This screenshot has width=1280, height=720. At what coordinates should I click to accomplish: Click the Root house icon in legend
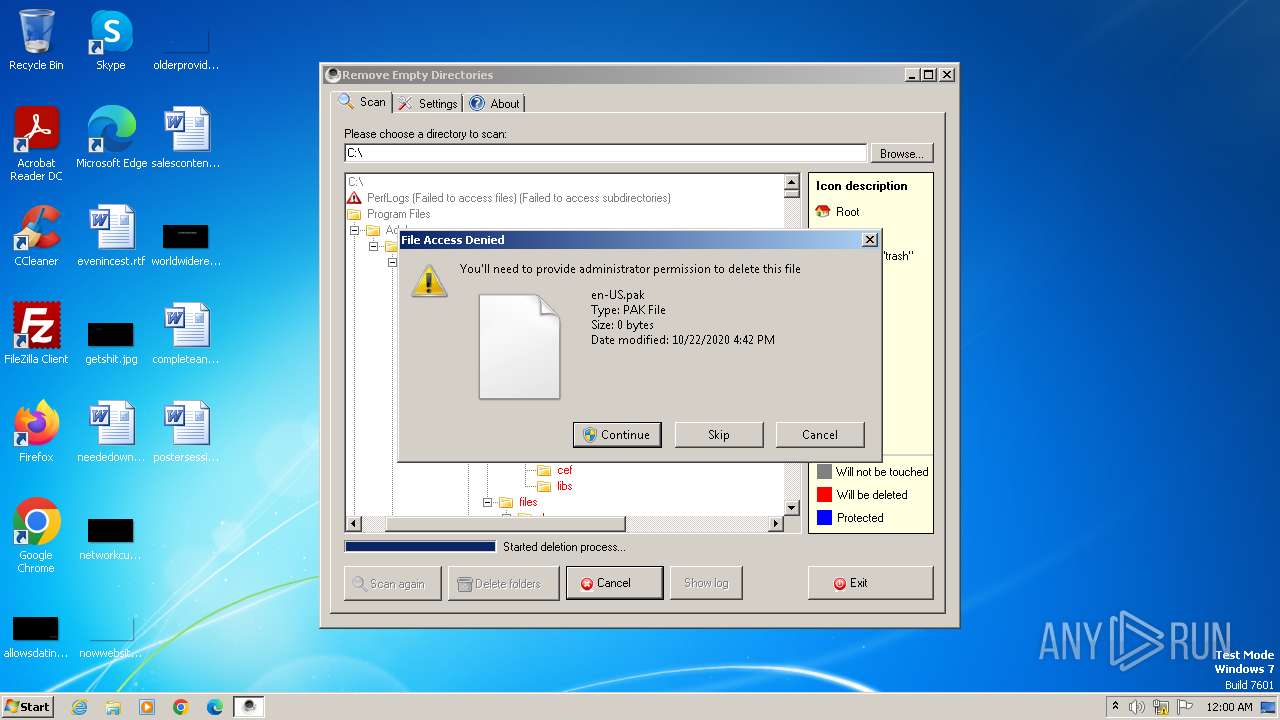tap(823, 211)
